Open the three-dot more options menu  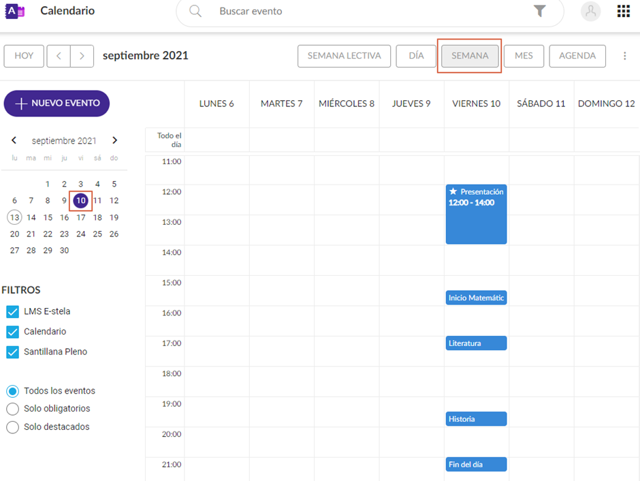tap(626, 56)
